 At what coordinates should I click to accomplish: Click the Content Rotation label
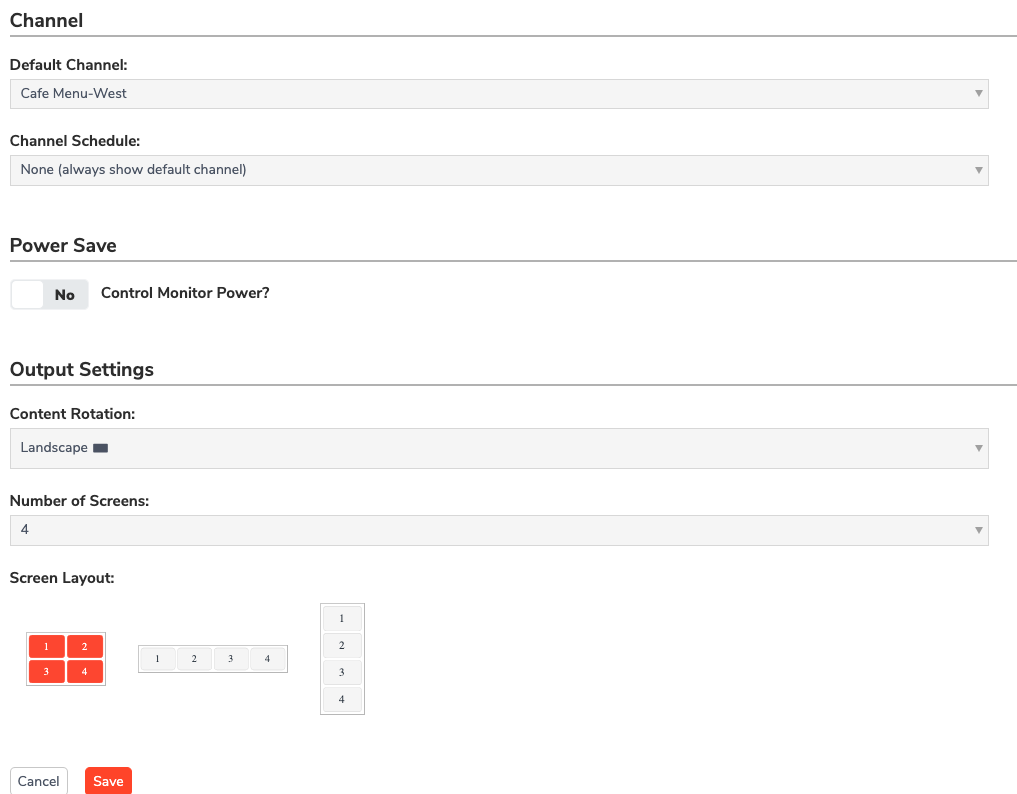coord(72,414)
